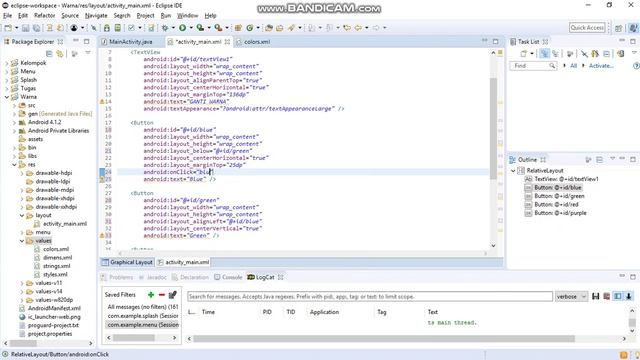Toggle Categorized view in Task List
The height and width of the screenshot is (360, 640).
(x=544, y=53)
